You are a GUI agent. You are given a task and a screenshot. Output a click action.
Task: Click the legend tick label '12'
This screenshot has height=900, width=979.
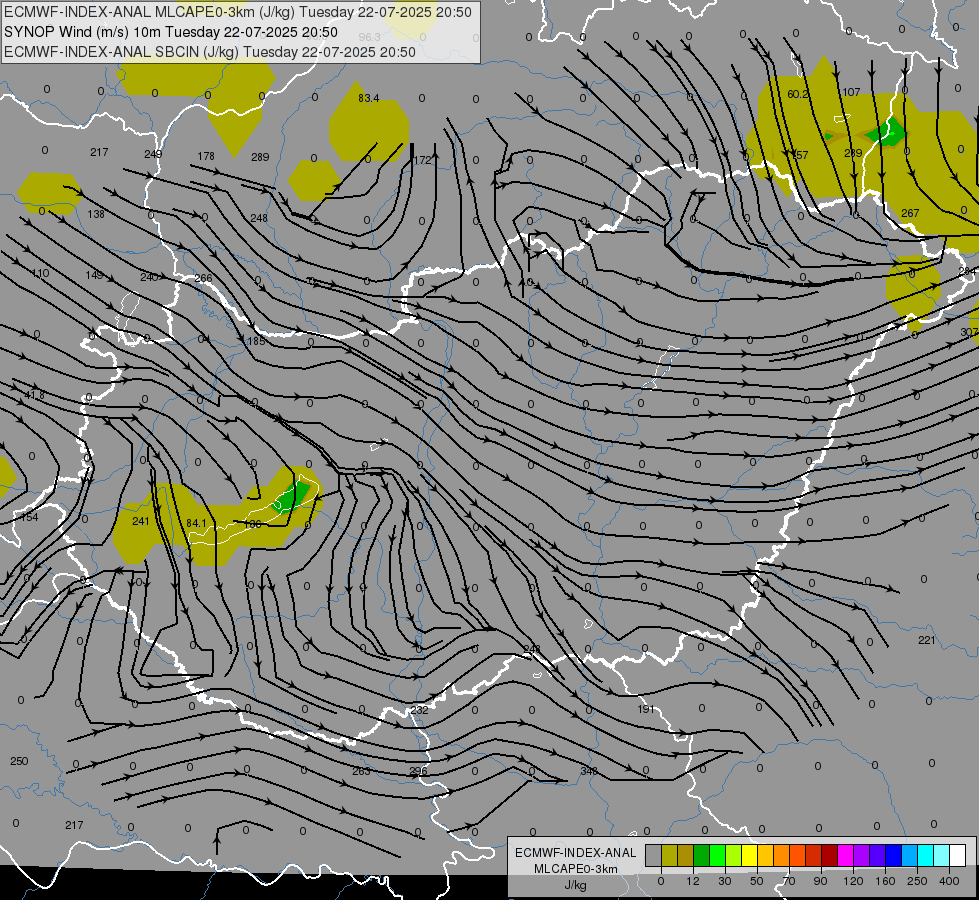693,881
